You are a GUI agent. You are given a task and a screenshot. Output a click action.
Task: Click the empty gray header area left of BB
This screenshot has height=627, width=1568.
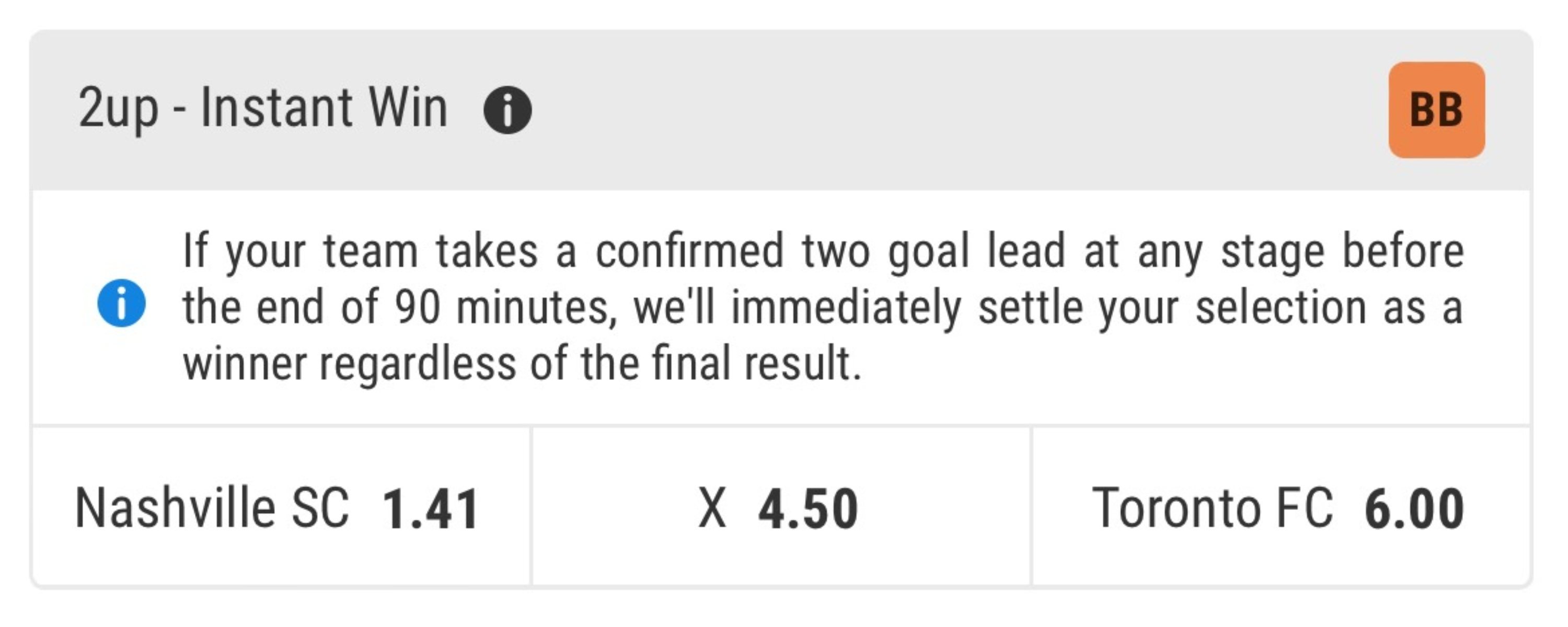[974, 110]
